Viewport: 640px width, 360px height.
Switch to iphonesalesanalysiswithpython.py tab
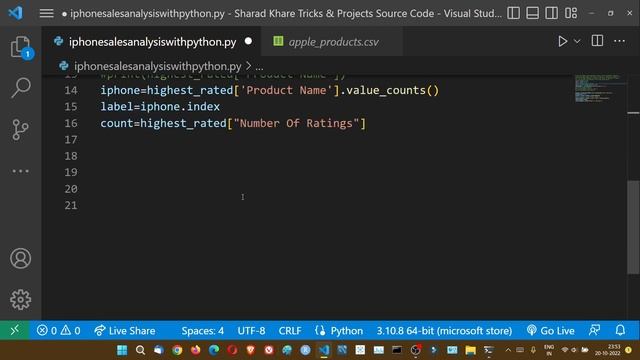pos(152,42)
